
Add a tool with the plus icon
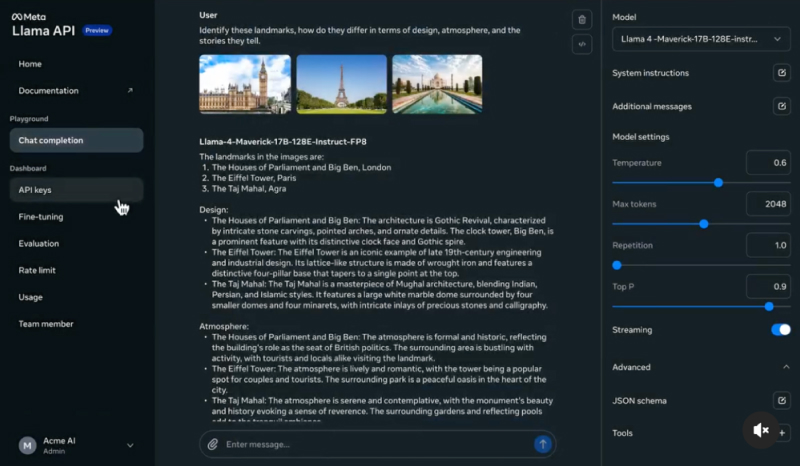tap(782, 433)
